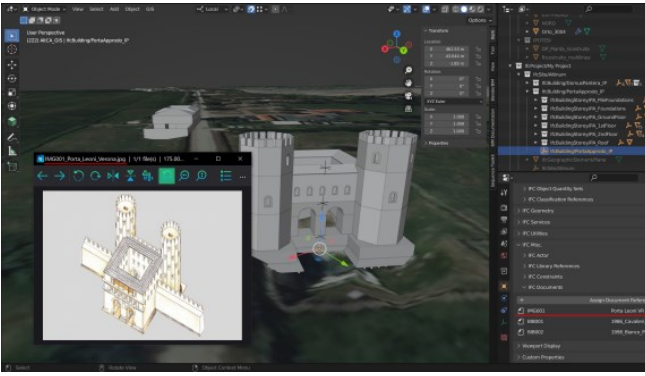
Task: Click actual-size magnifier in image viewer
Action: [202, 176]
